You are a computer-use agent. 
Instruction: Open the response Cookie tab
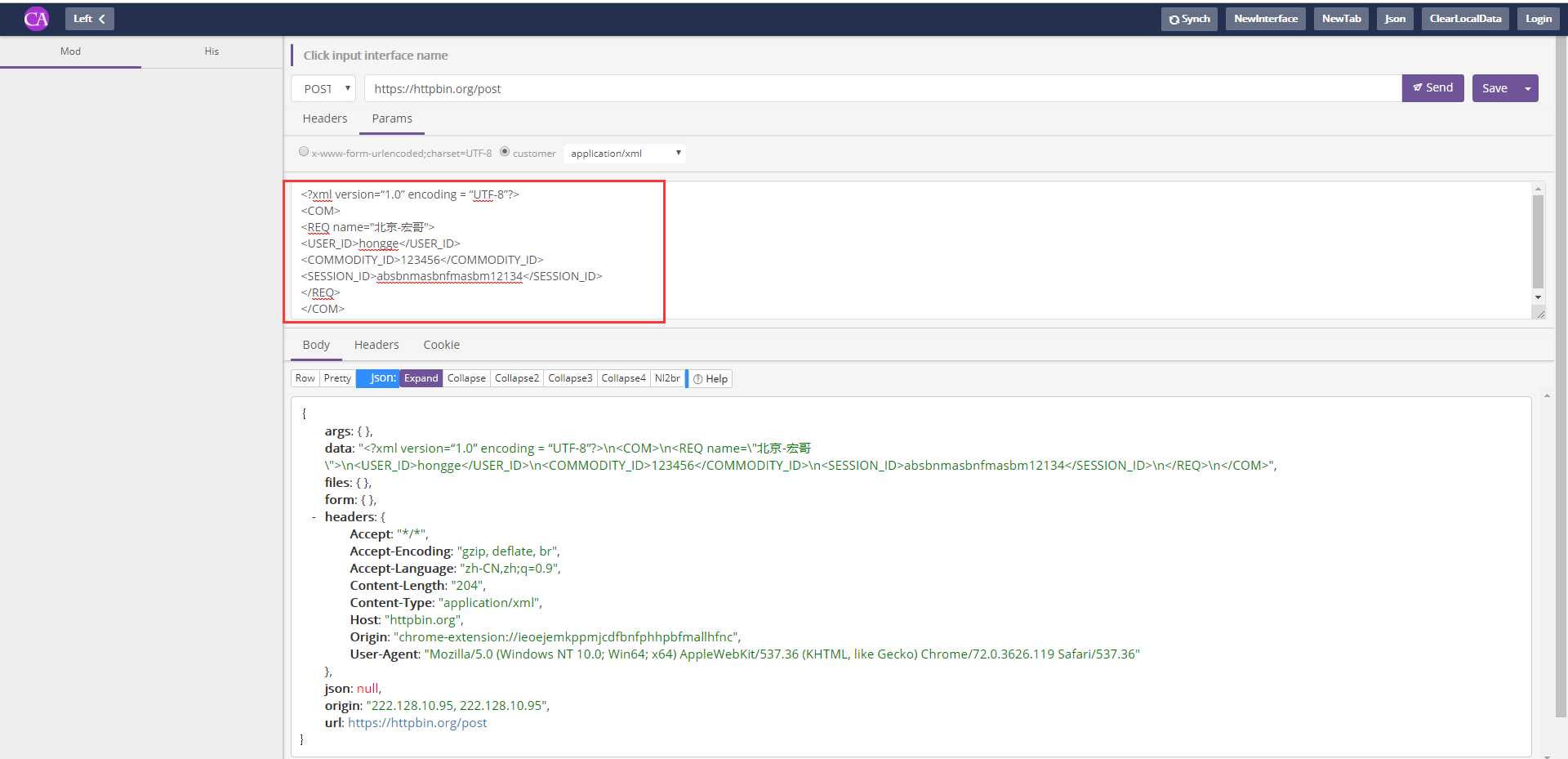[442, 345]
